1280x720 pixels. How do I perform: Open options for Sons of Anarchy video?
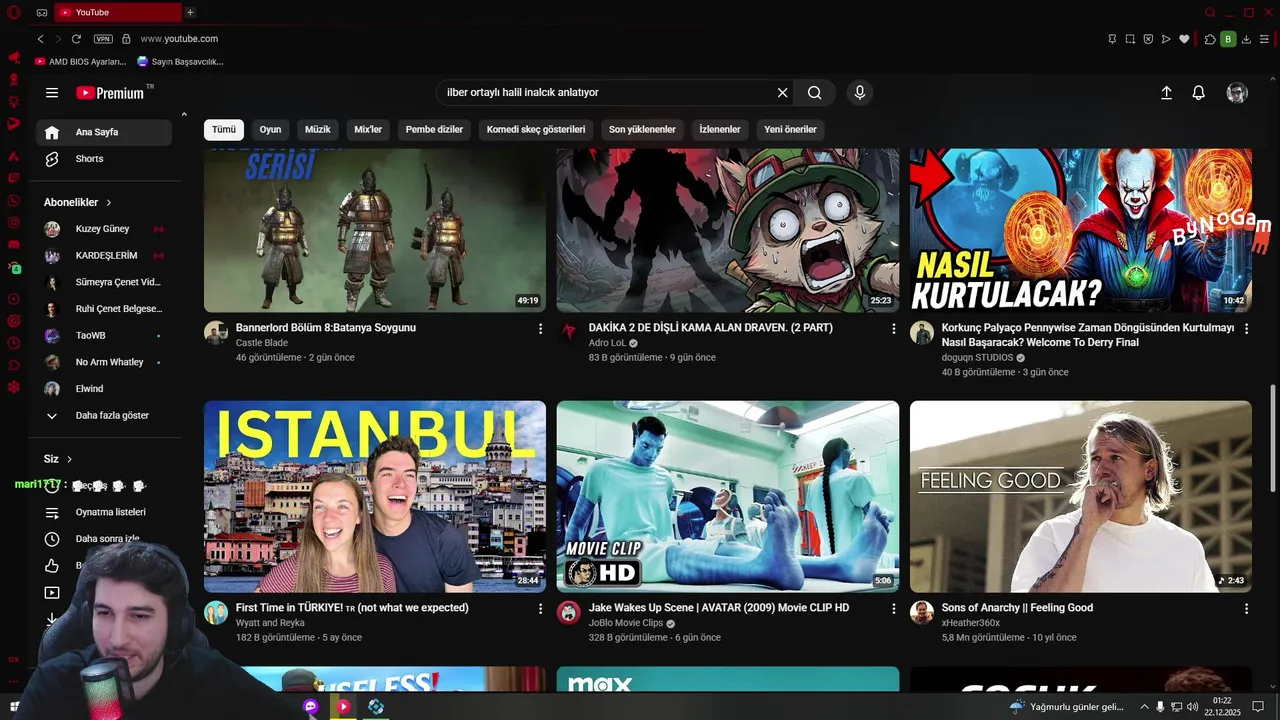[x=1246, y=608]
